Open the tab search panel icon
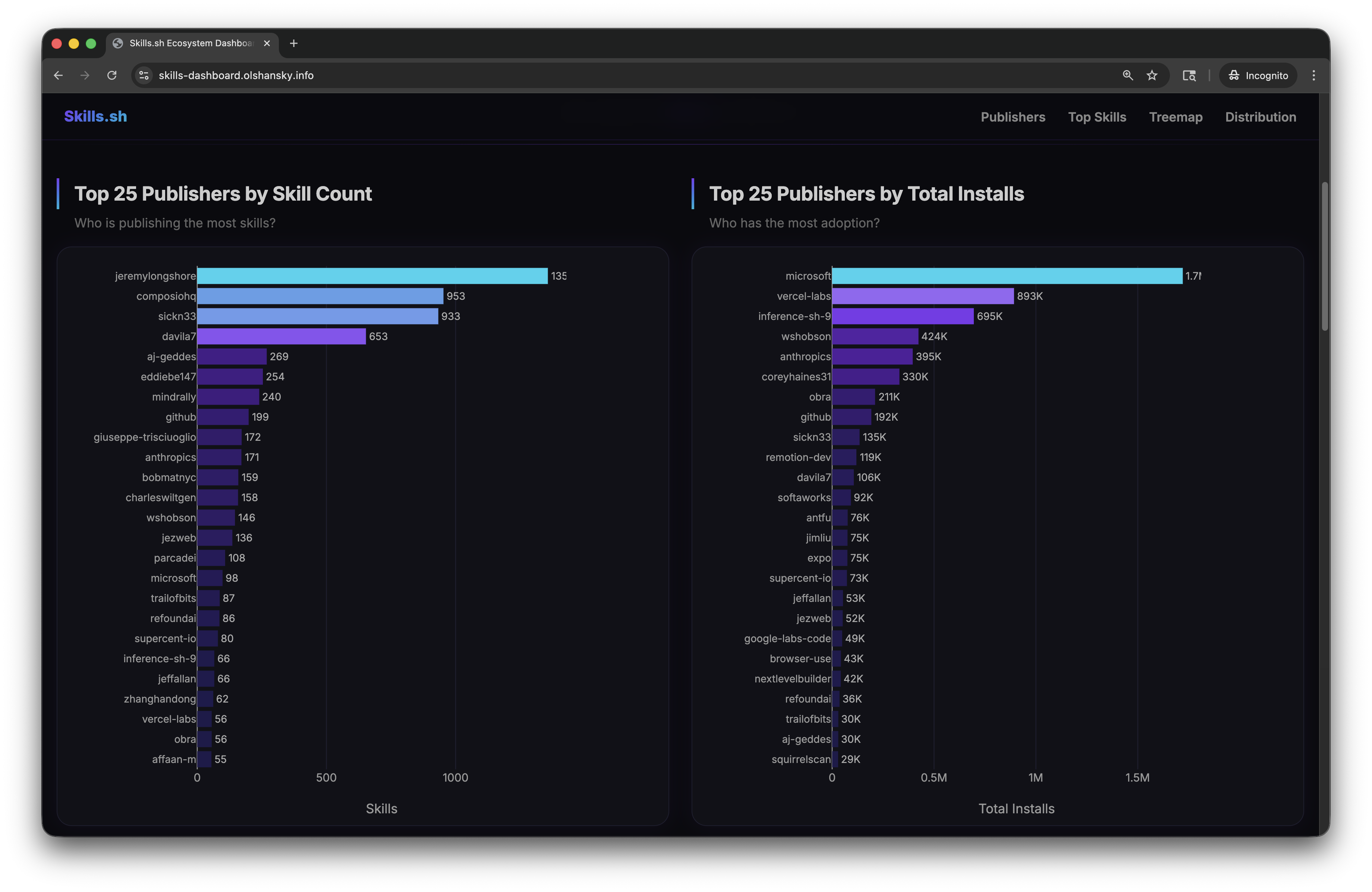1372x892 pixels. point(1189,75)
